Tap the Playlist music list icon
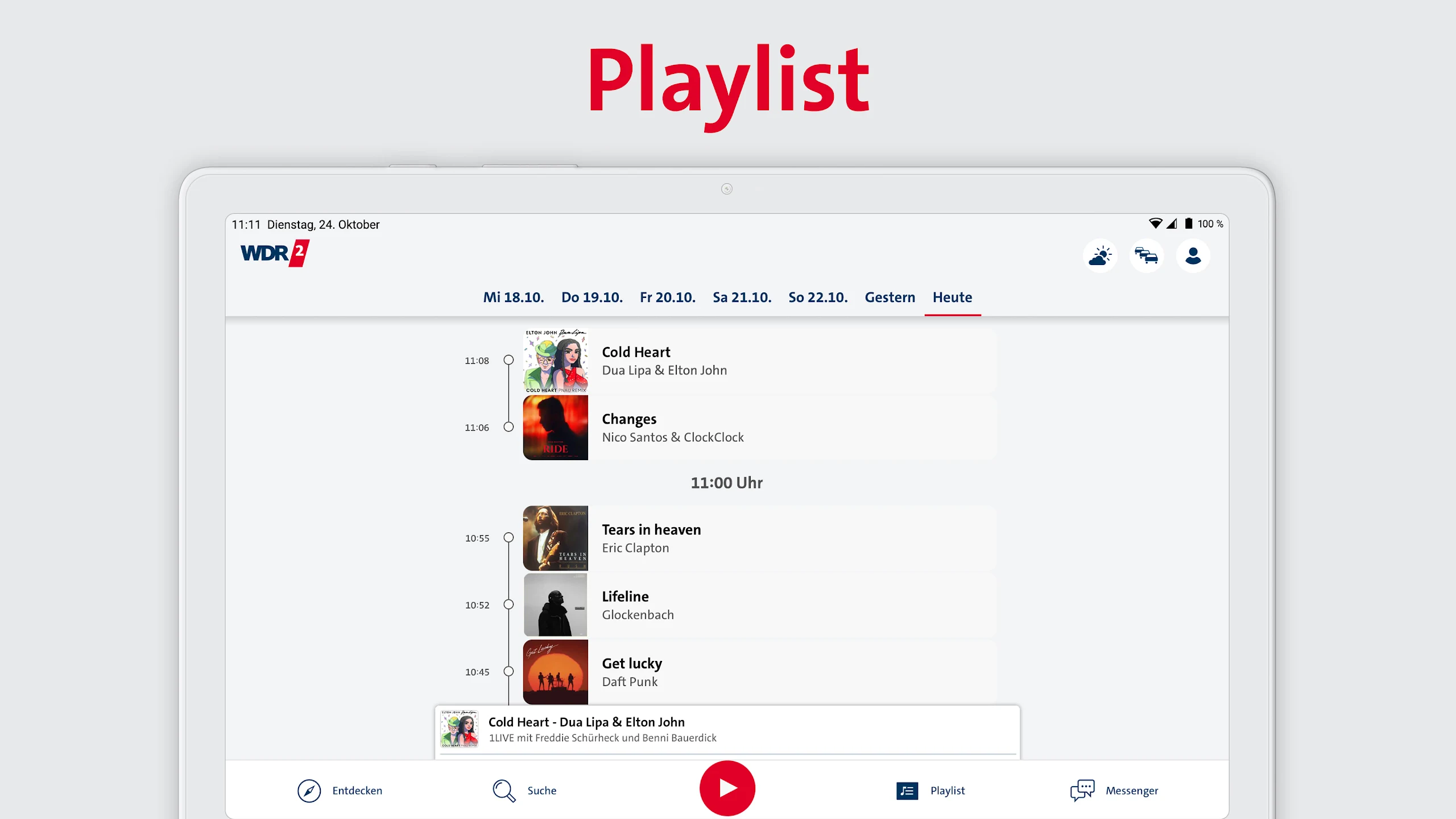 point(907,791)
